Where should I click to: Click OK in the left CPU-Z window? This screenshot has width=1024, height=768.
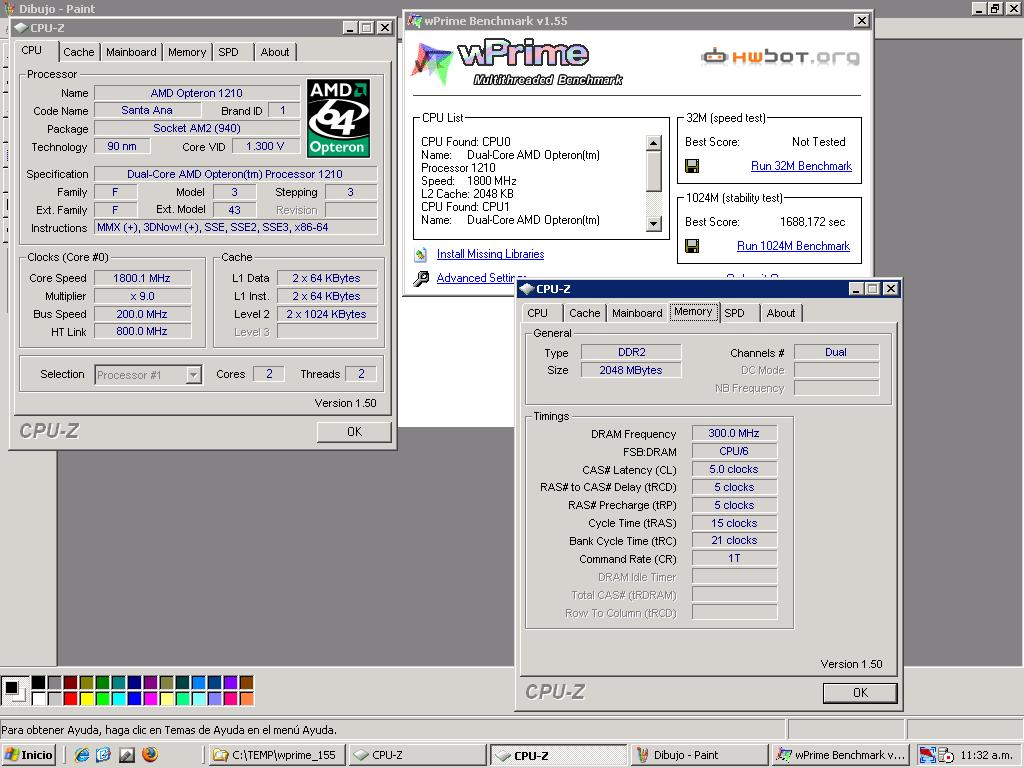(355, 432)
